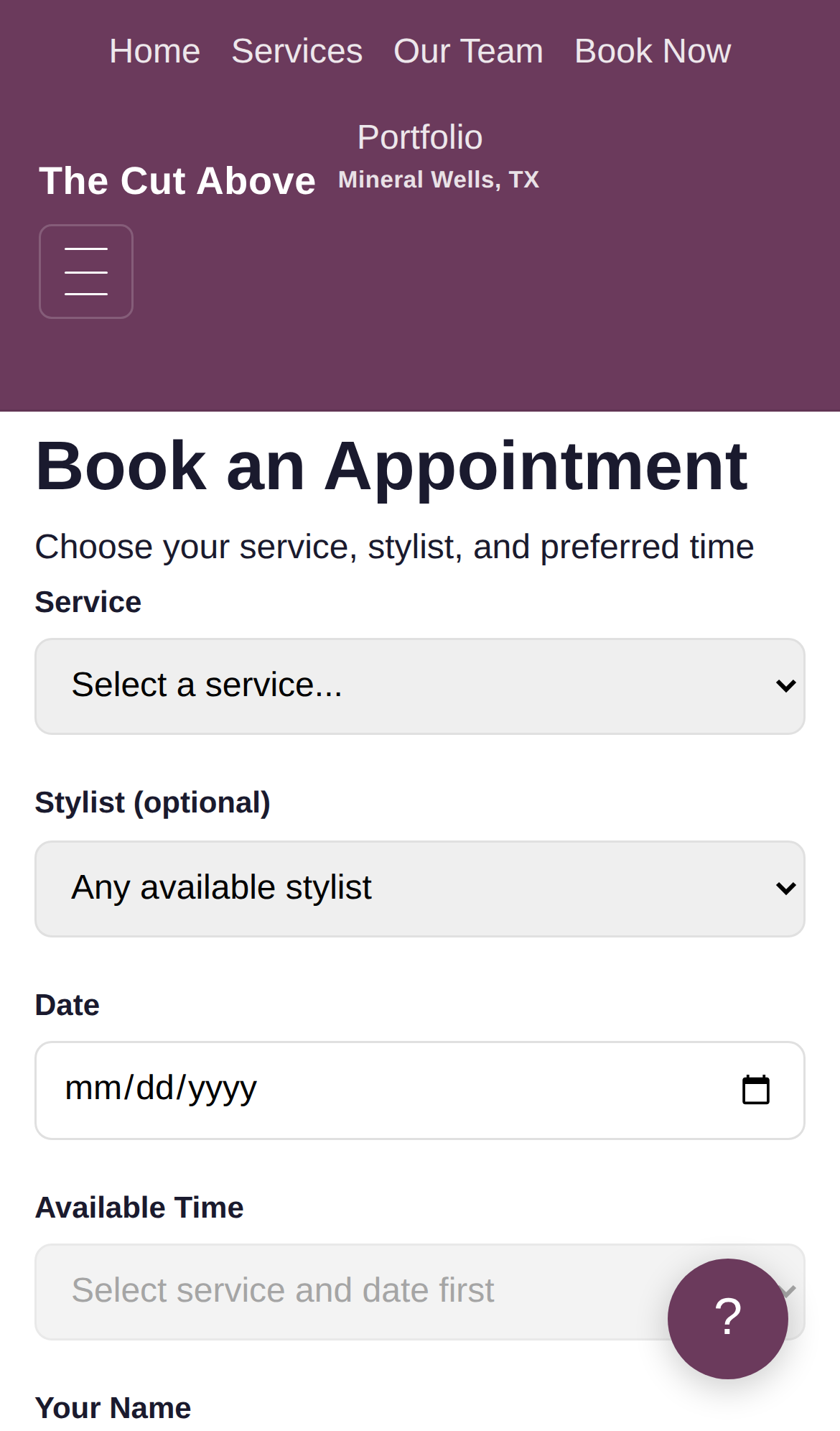Click the "Your Name" label

pyautogui.click(x=112, y=1408)
